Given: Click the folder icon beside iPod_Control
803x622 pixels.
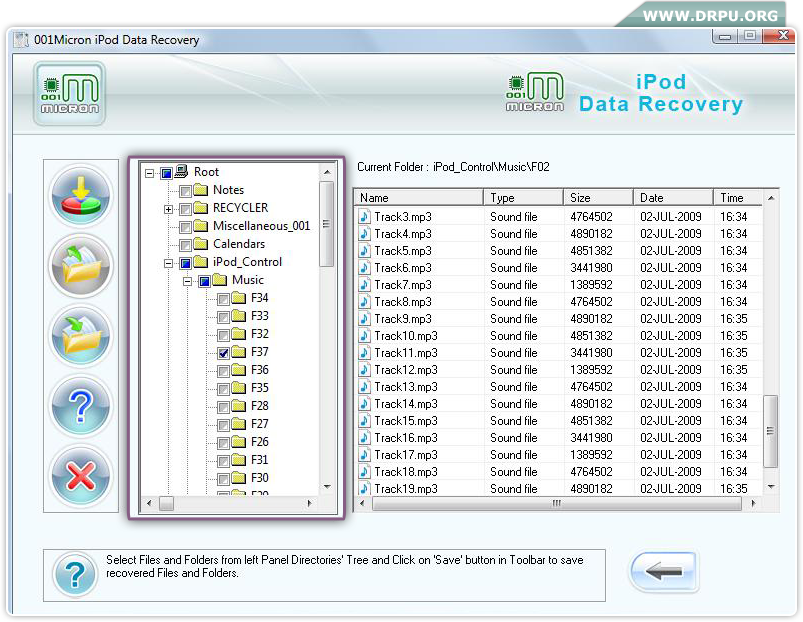Looking at the screenshot, I should tap(201, 262).
